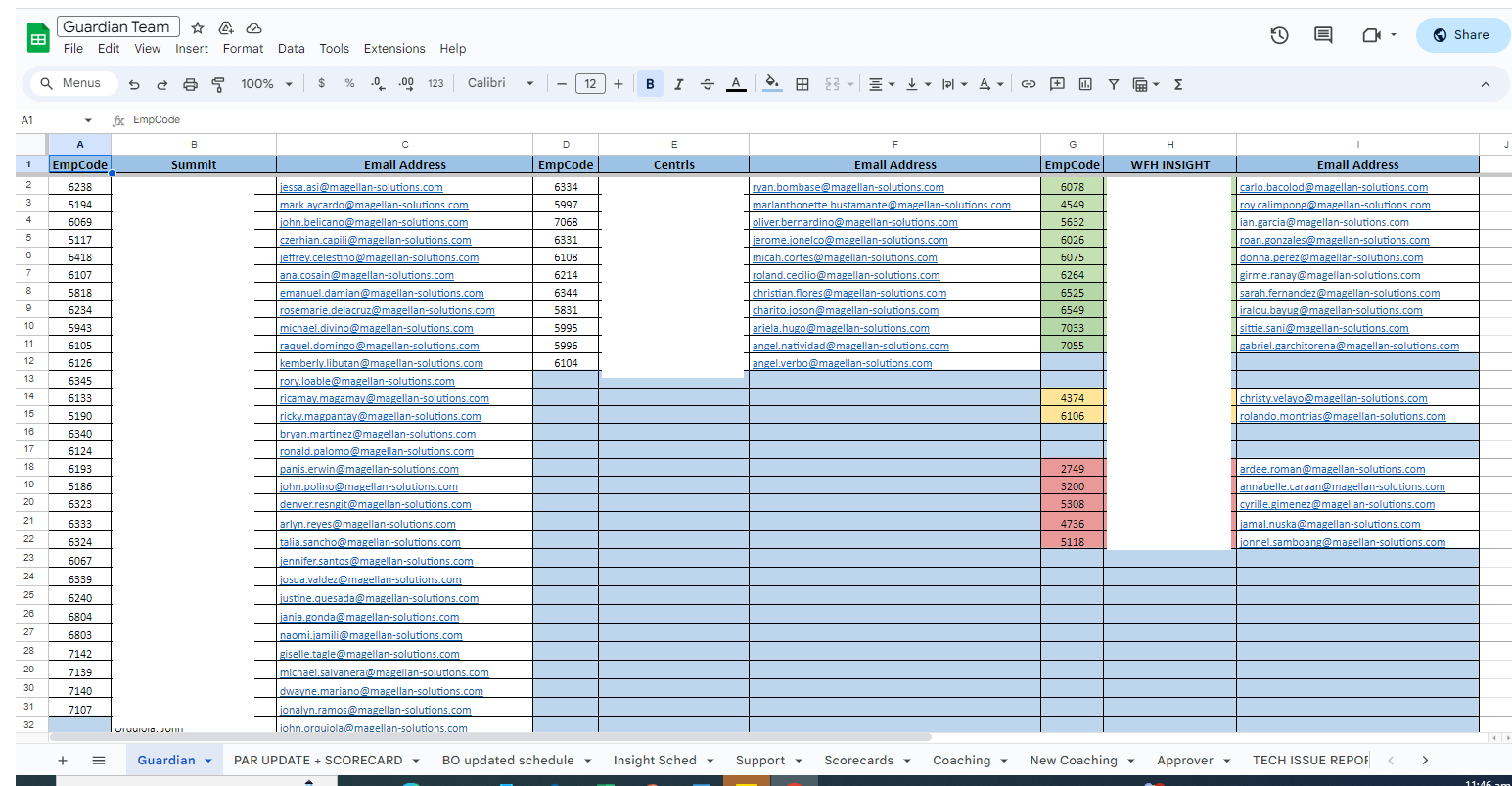The height and width of the screenshot is (786, 1512).
Task: Open the Format menu
Action: click(243, 49)
